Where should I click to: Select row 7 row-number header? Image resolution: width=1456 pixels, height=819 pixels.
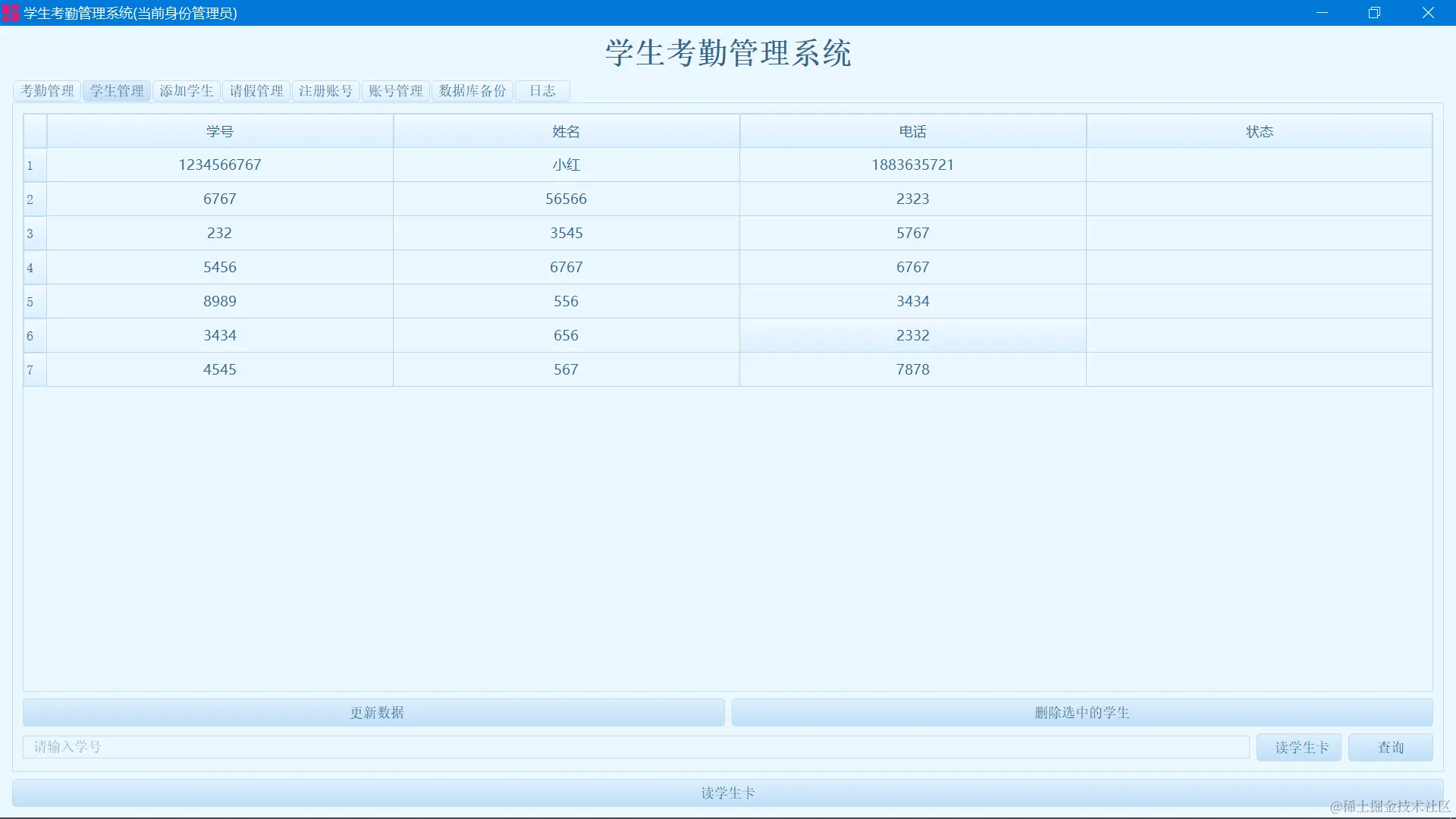point(34,370)
